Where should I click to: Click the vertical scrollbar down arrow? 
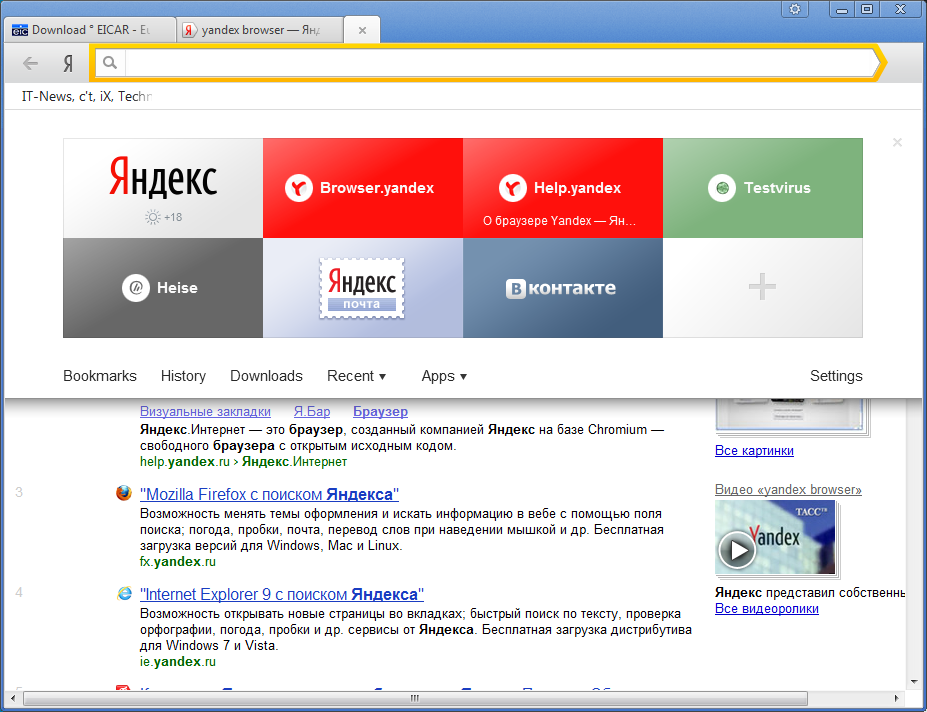point(914,682)
